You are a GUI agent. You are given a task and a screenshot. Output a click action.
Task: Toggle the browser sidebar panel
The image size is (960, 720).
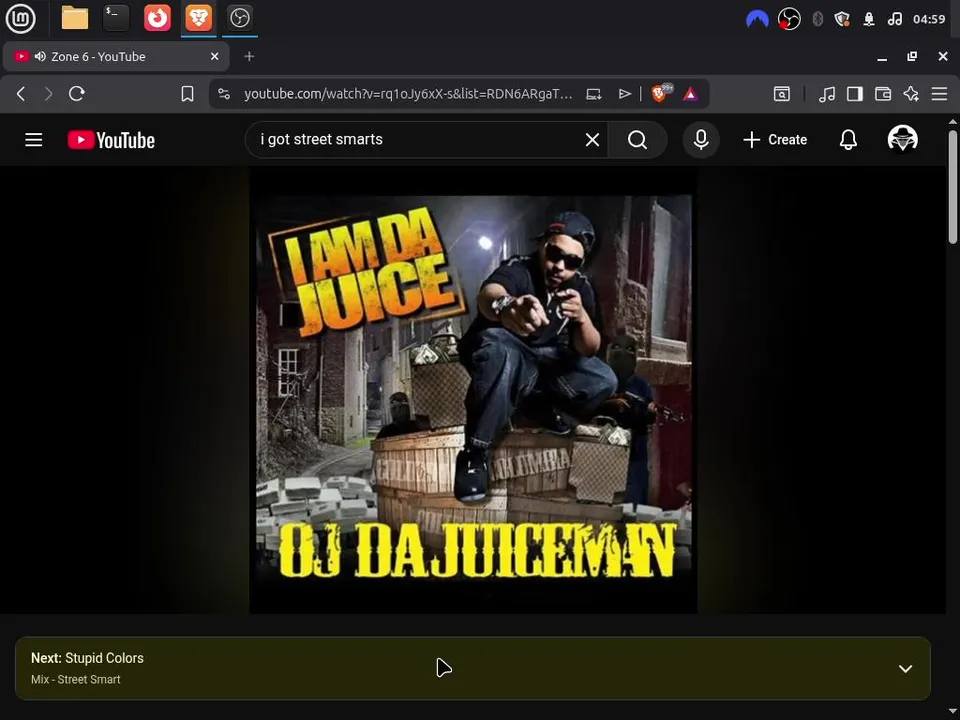(x=855, y=94)
